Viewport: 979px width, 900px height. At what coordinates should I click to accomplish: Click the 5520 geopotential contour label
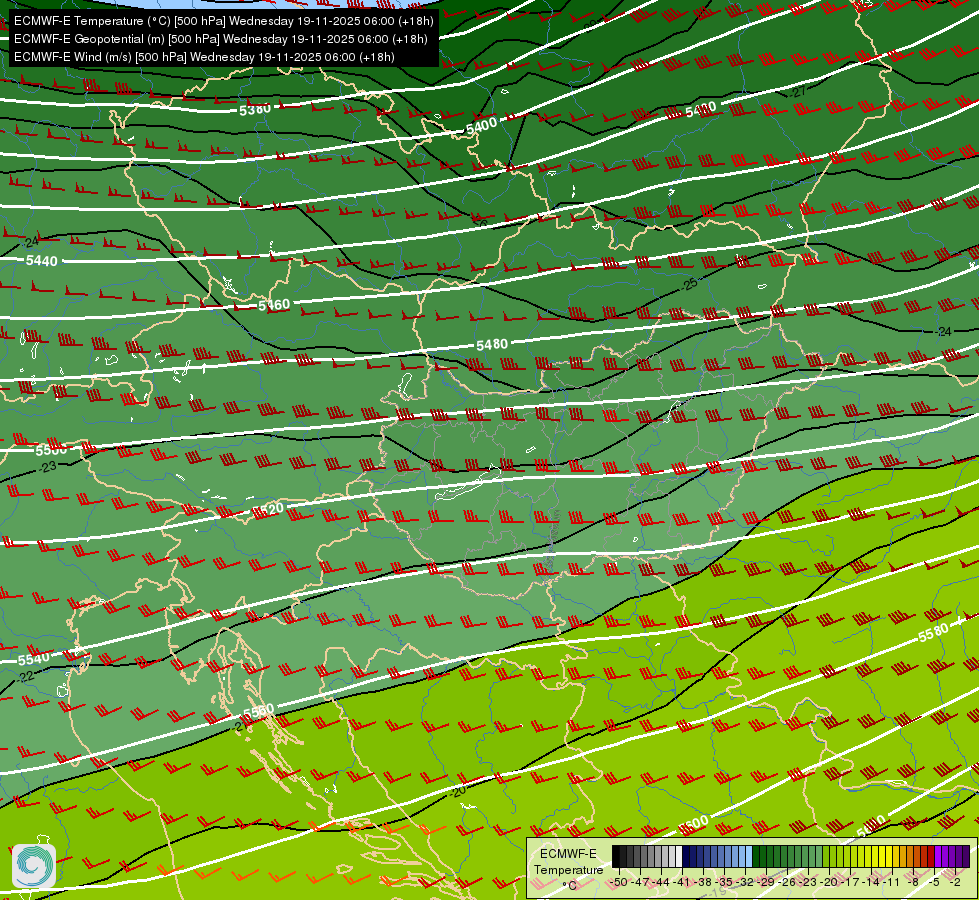(268, 510)
